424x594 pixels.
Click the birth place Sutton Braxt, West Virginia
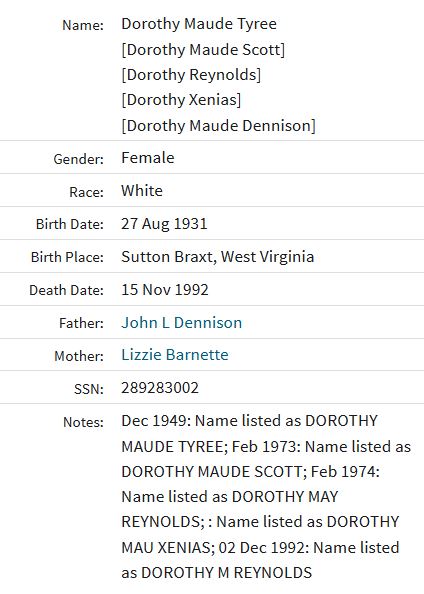point(217,257)
